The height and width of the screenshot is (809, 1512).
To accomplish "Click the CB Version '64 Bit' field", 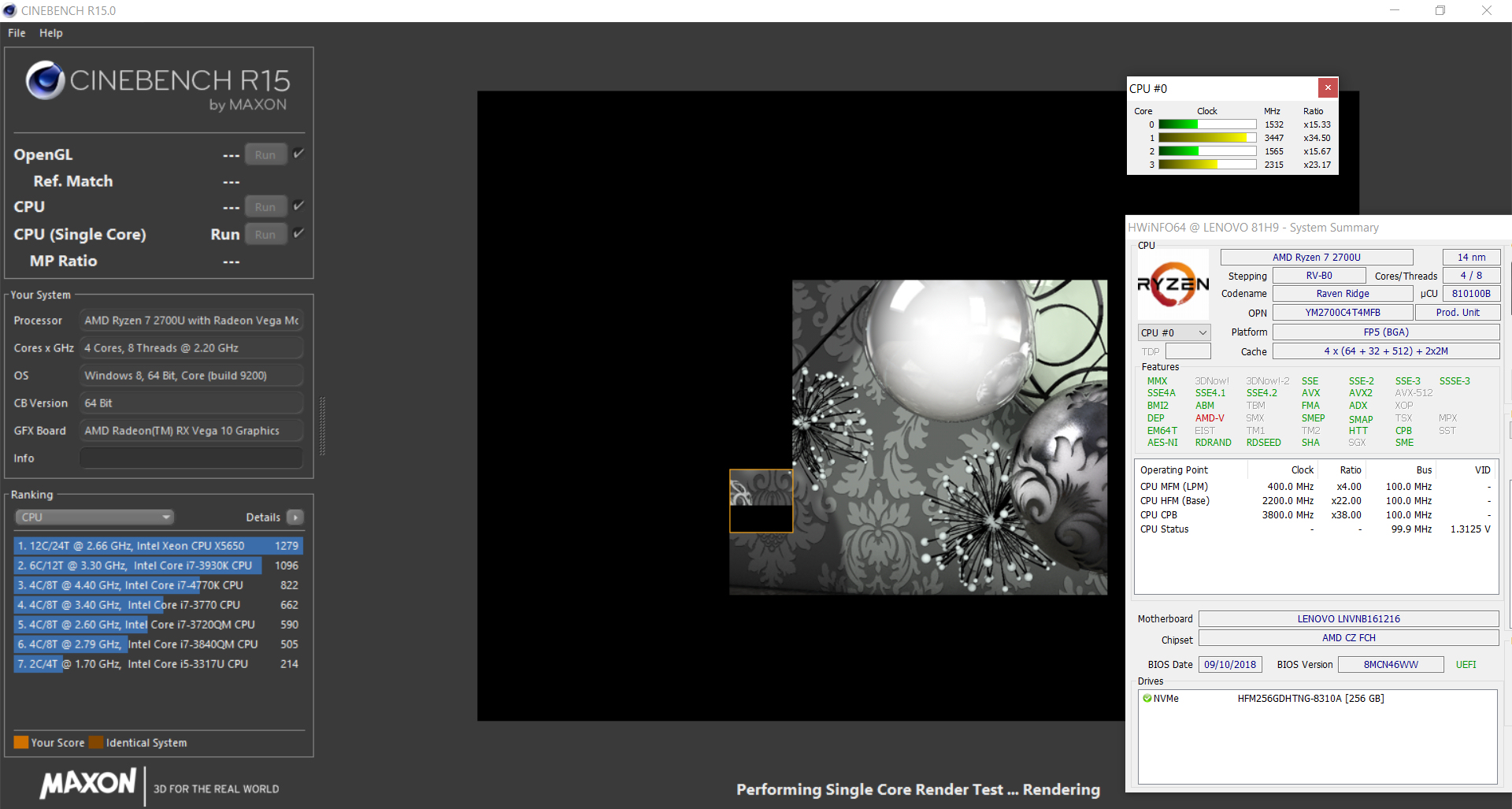I will (191, 403).
